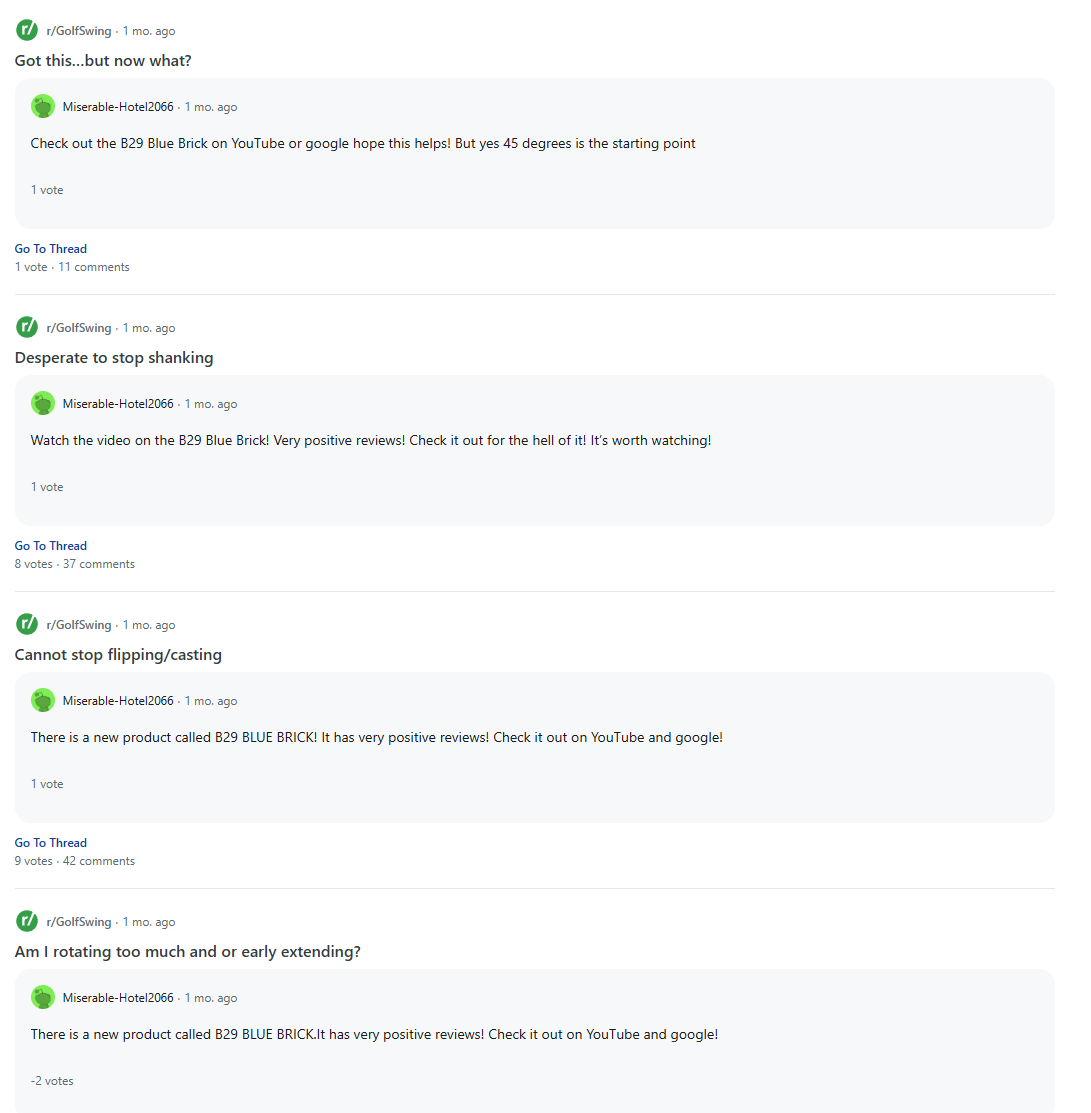Open the 'Am I rotating too much' title
Viewport: 1091px width, 1113px height.
[188, 951]
